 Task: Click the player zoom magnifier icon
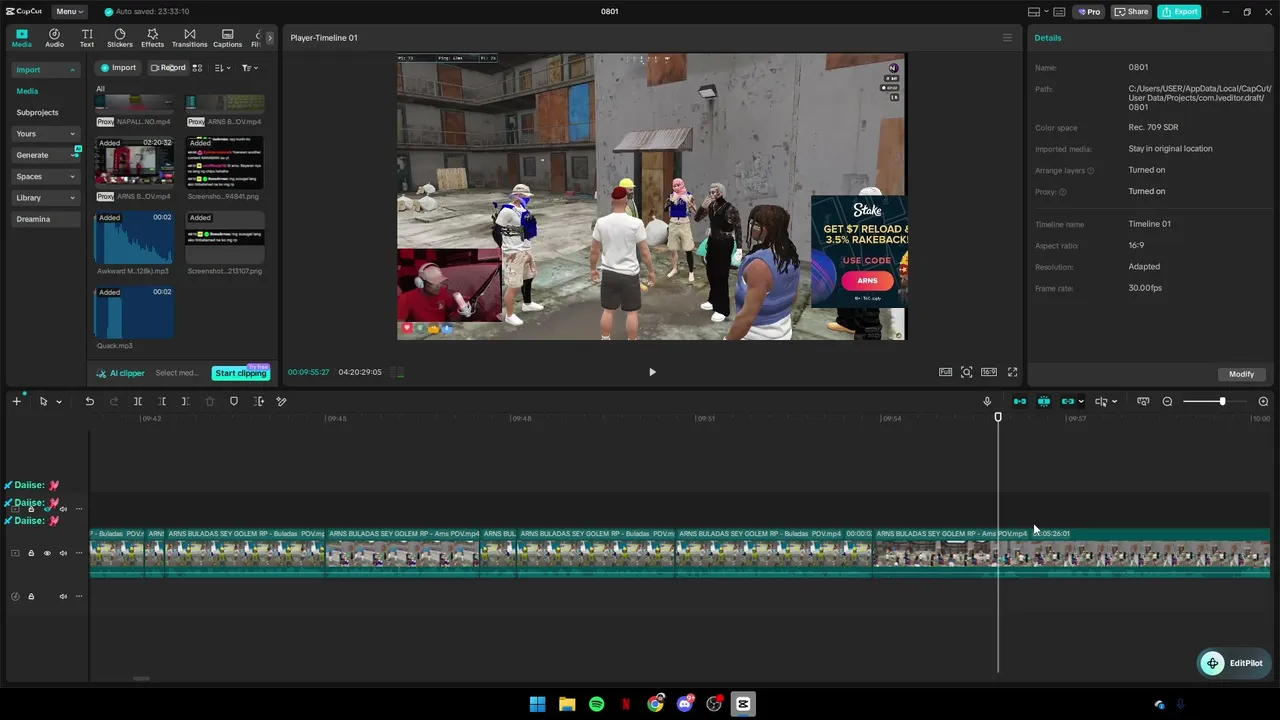tap(967, 372)
